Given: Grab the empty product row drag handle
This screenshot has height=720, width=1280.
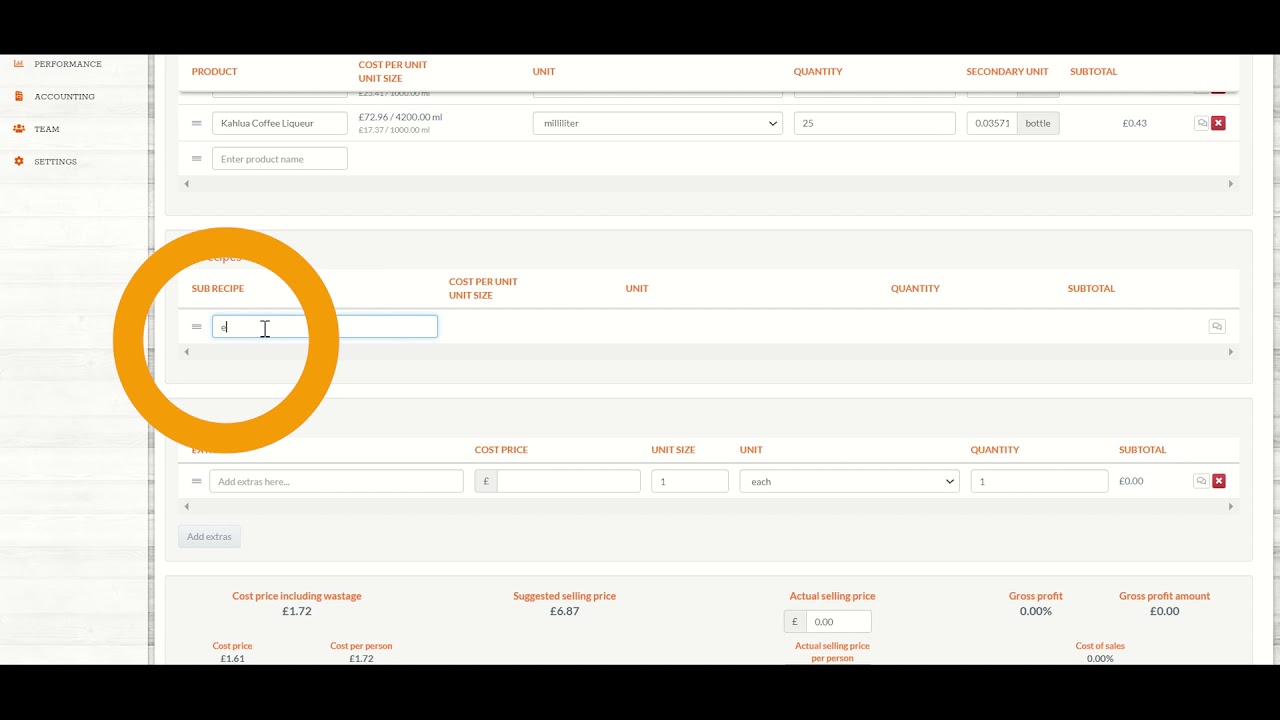Looking at the screenshot, I should pos(197,159).
